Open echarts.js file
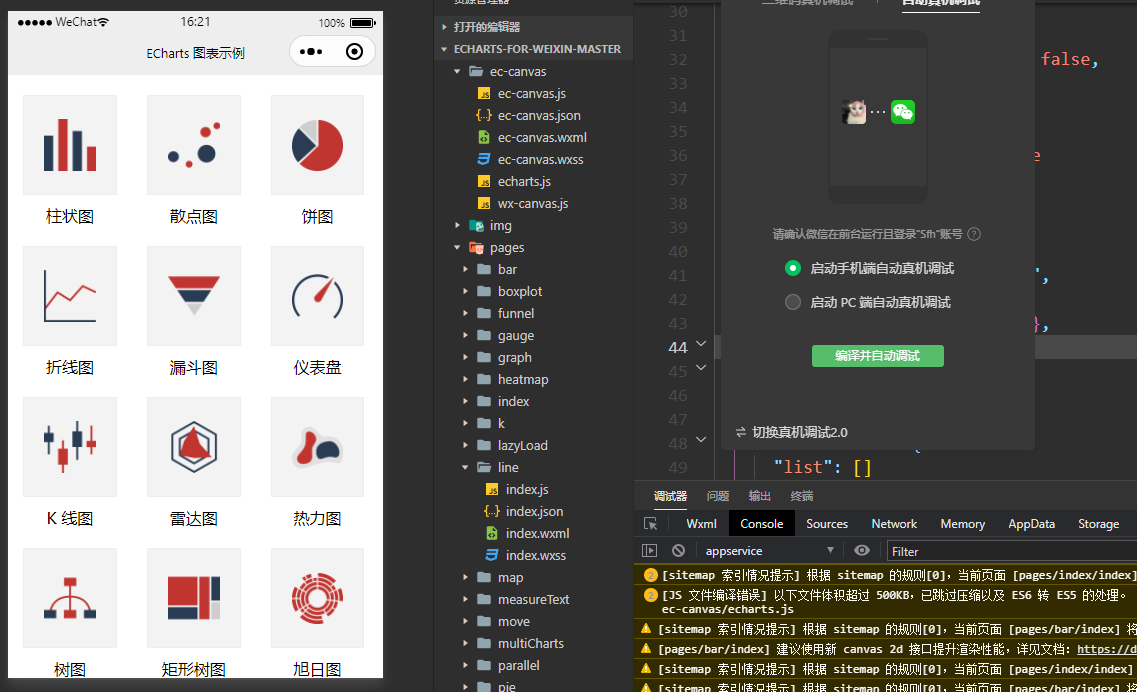Screen dimensions: 1137x692 (x=524, y=181)
